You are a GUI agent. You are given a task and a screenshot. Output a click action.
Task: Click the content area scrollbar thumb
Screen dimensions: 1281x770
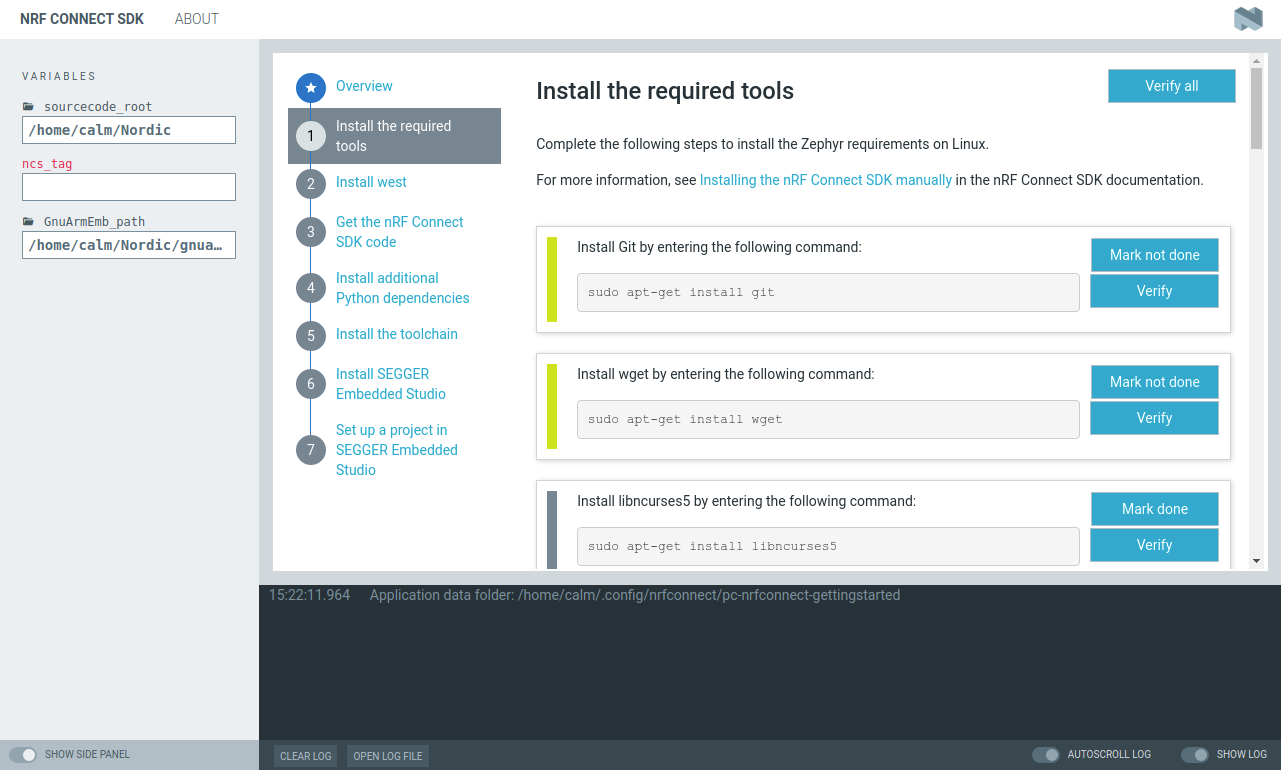pyautogui.click(x=1257, y=109)
